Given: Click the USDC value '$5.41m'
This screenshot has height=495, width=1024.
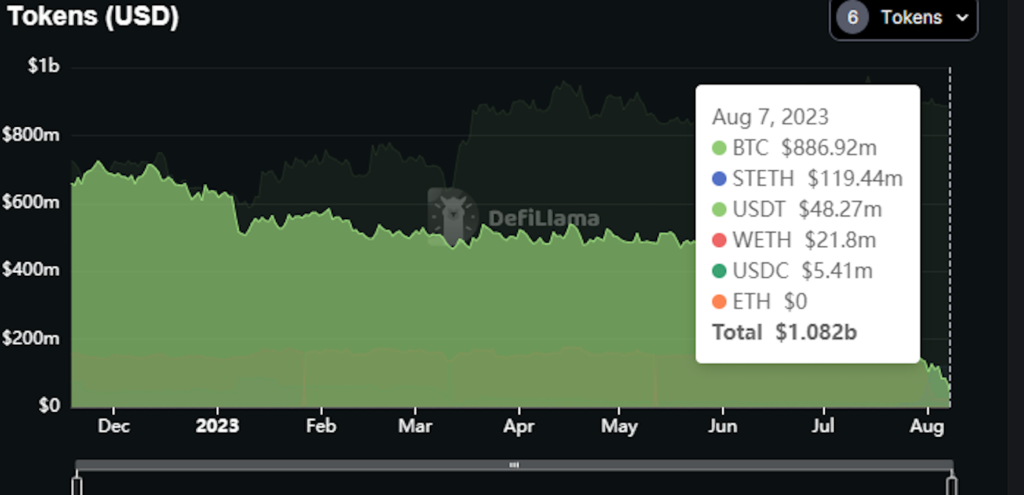Looking at the screenshot, I should tap(837, 271).
